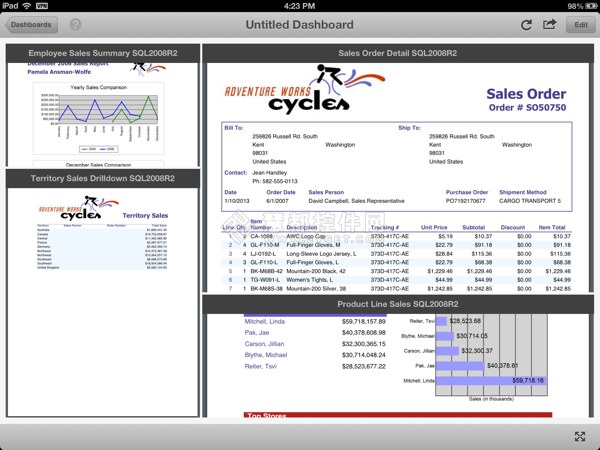The image size is (600, 450).
Task: Tap the fullscreen expand icon
Action: click(580, 436)
